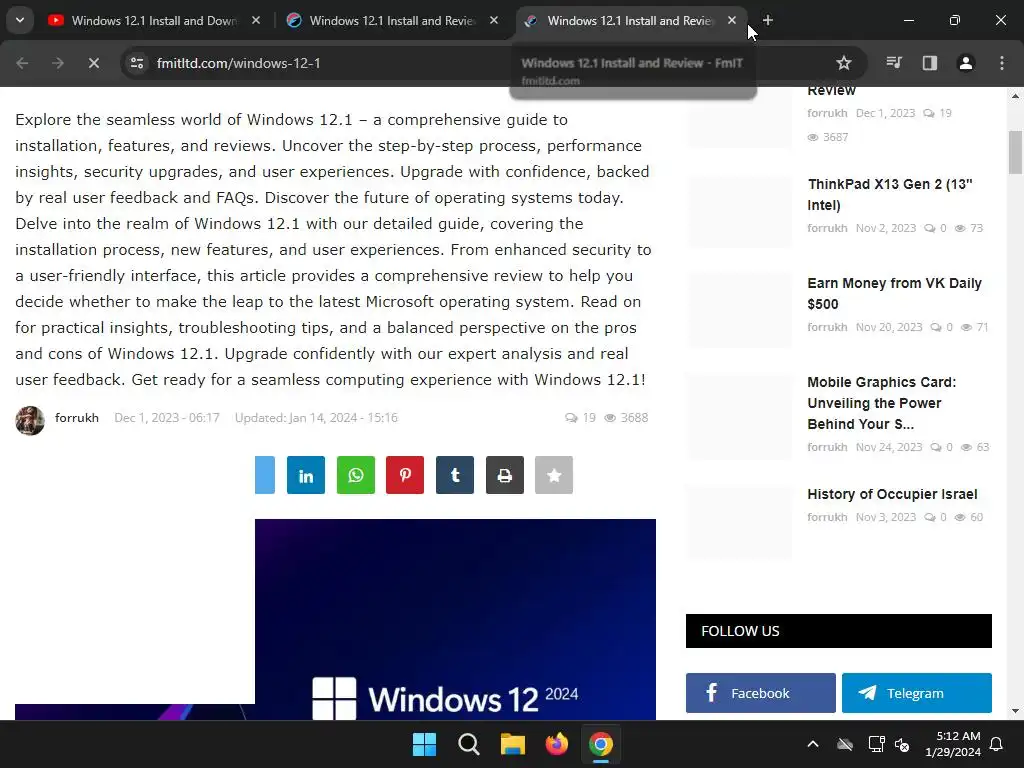Screen dimensions: 1024x768
Task: Close the second Windows 12.1 tab
Action: click(x=494, y=20)
